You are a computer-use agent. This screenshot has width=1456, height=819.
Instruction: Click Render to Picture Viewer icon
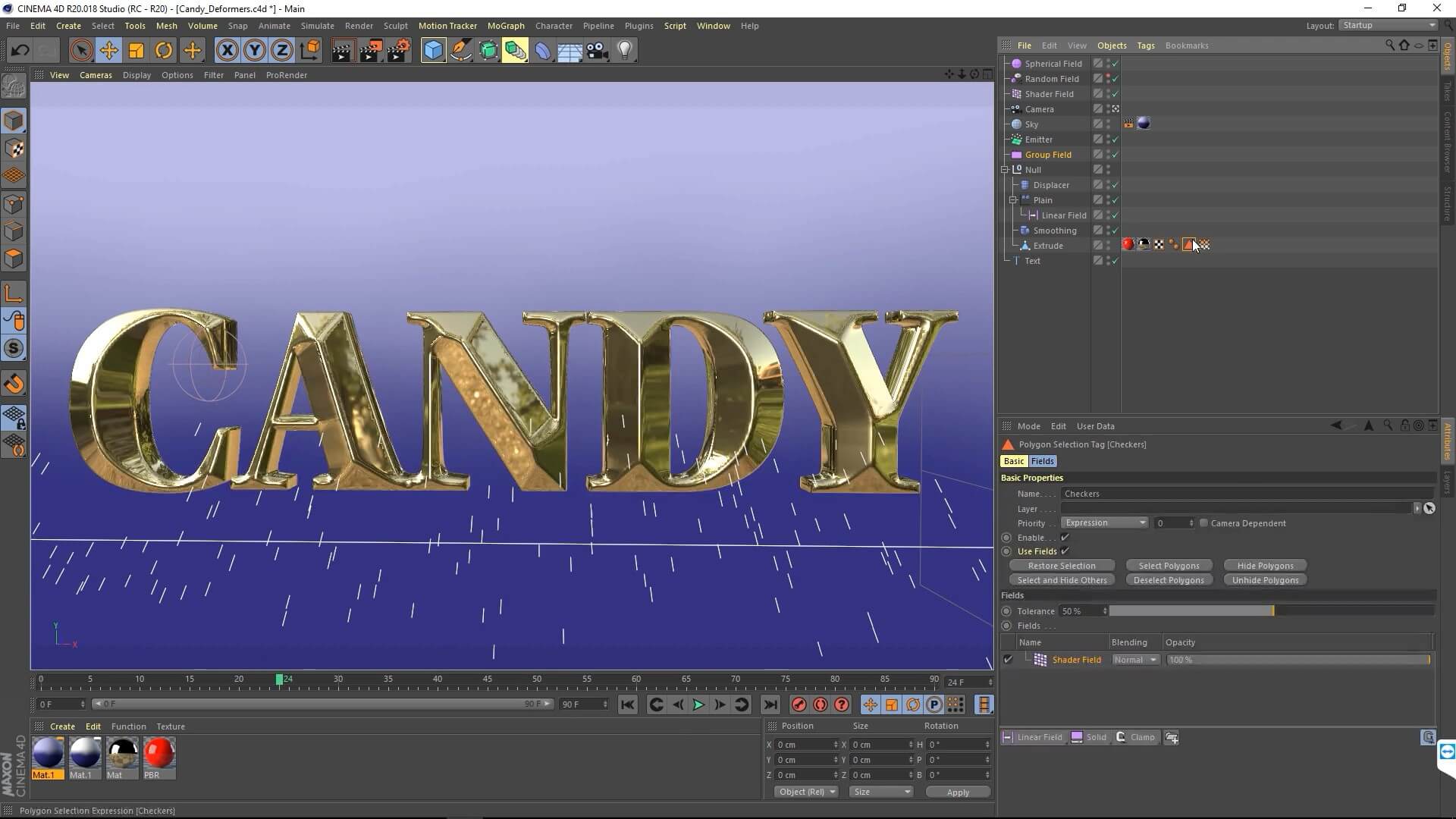click(x=371, y=51)
